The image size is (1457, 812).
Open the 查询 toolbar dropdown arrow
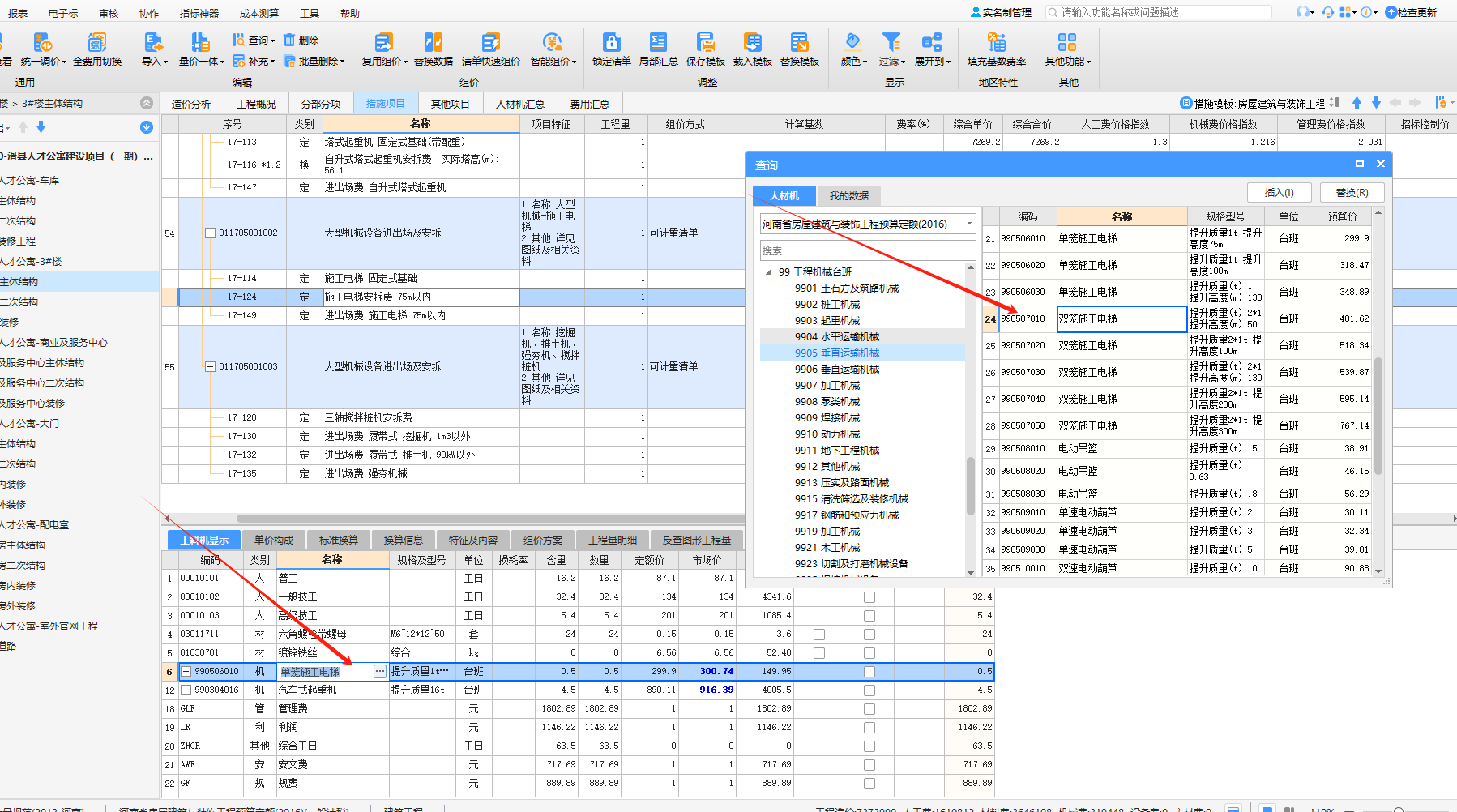click(x=273, y=41)
